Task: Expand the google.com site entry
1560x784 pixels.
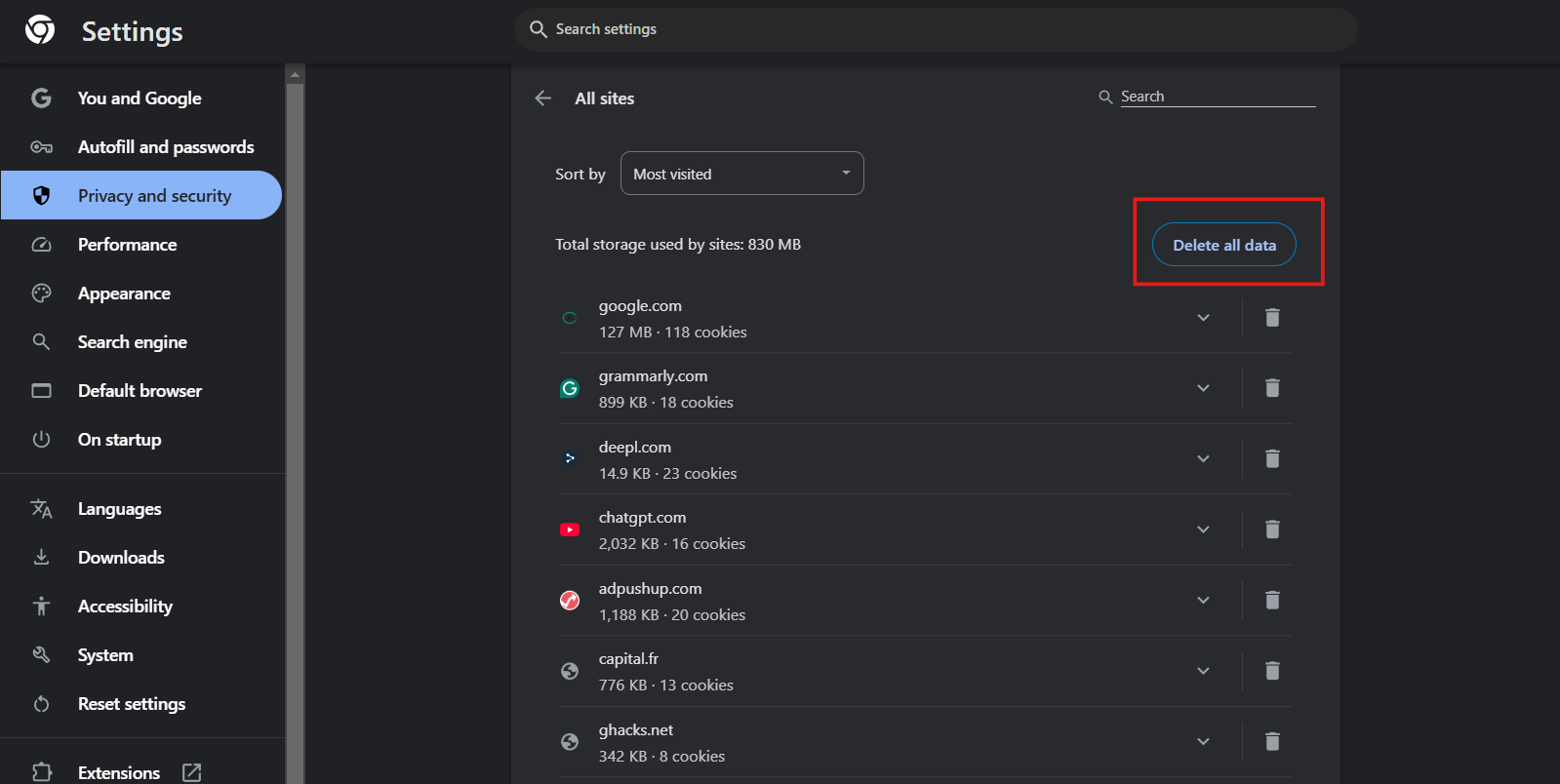Action: 1203,318
